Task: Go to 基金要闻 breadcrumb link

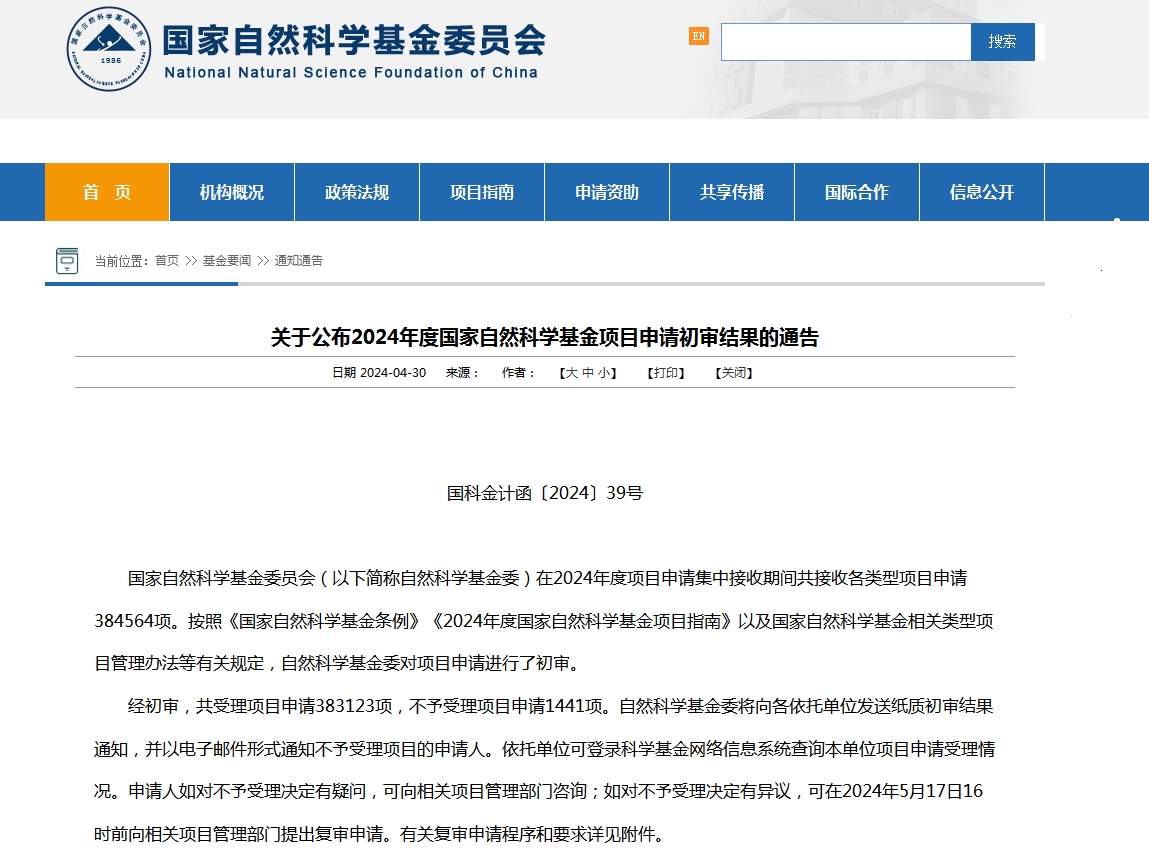Action: [x=226, y=260]
